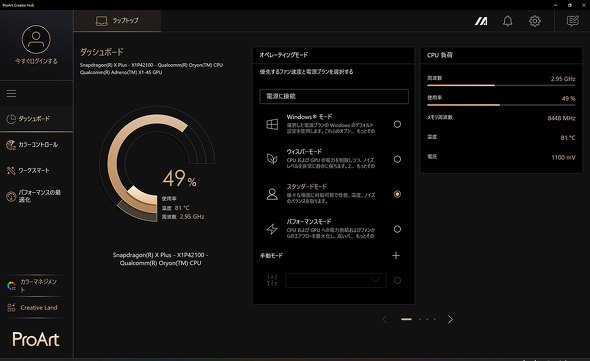The height and width of the screenshot is (361, 590).
Task: Click the 8448 MHz memory frequency value
Action: coord(561,118)
